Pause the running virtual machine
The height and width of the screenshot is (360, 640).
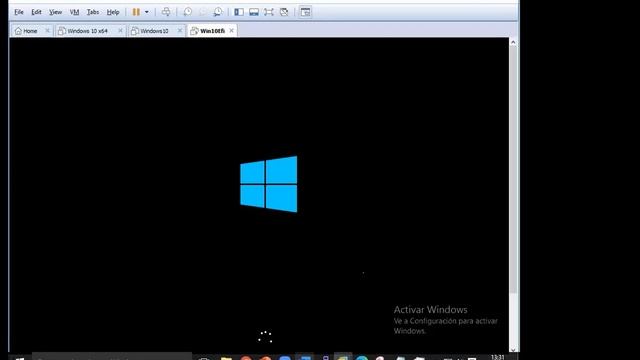136,12
